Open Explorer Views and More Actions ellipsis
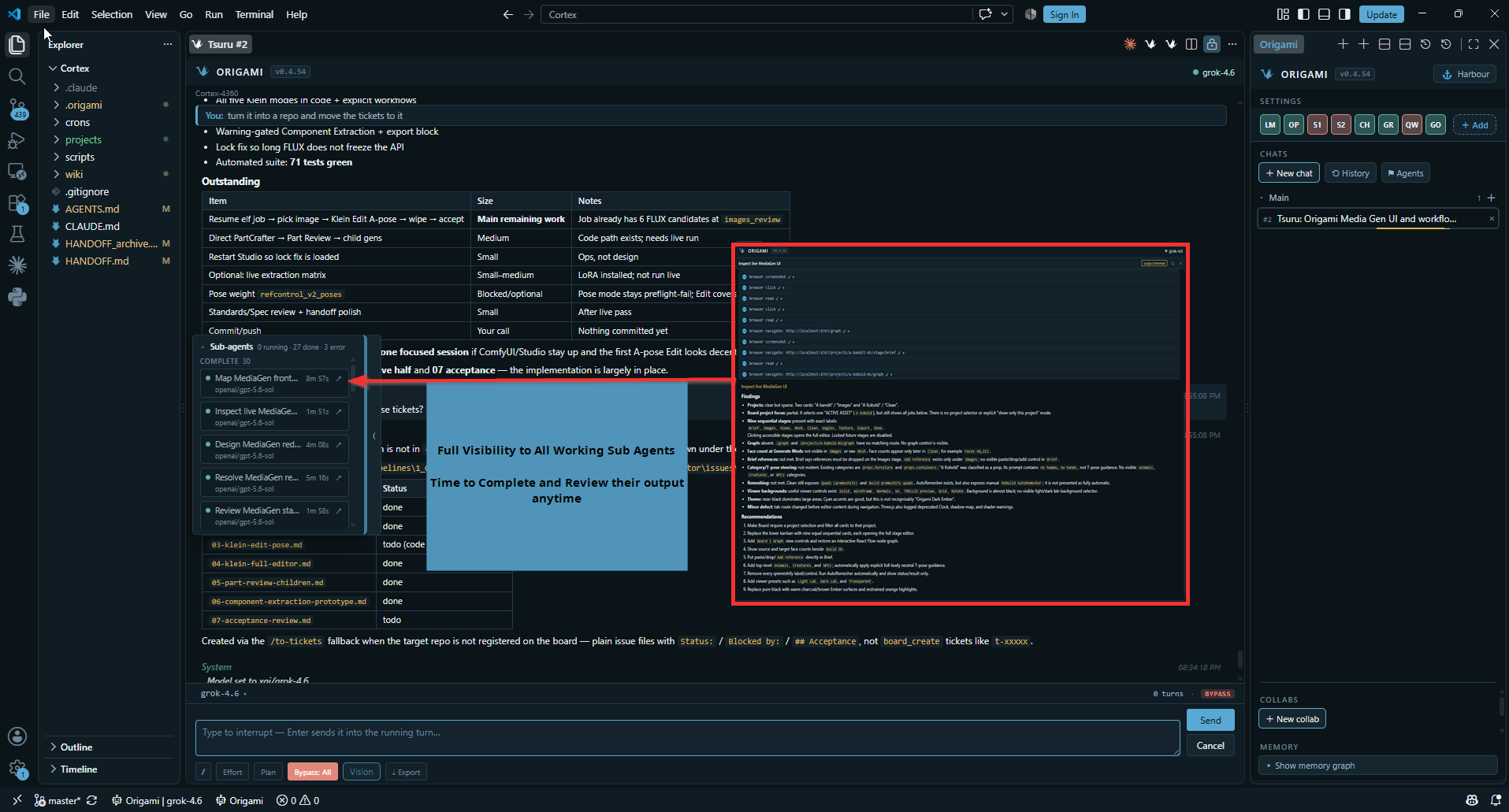1509x812 pixels. tap(167, 44)
